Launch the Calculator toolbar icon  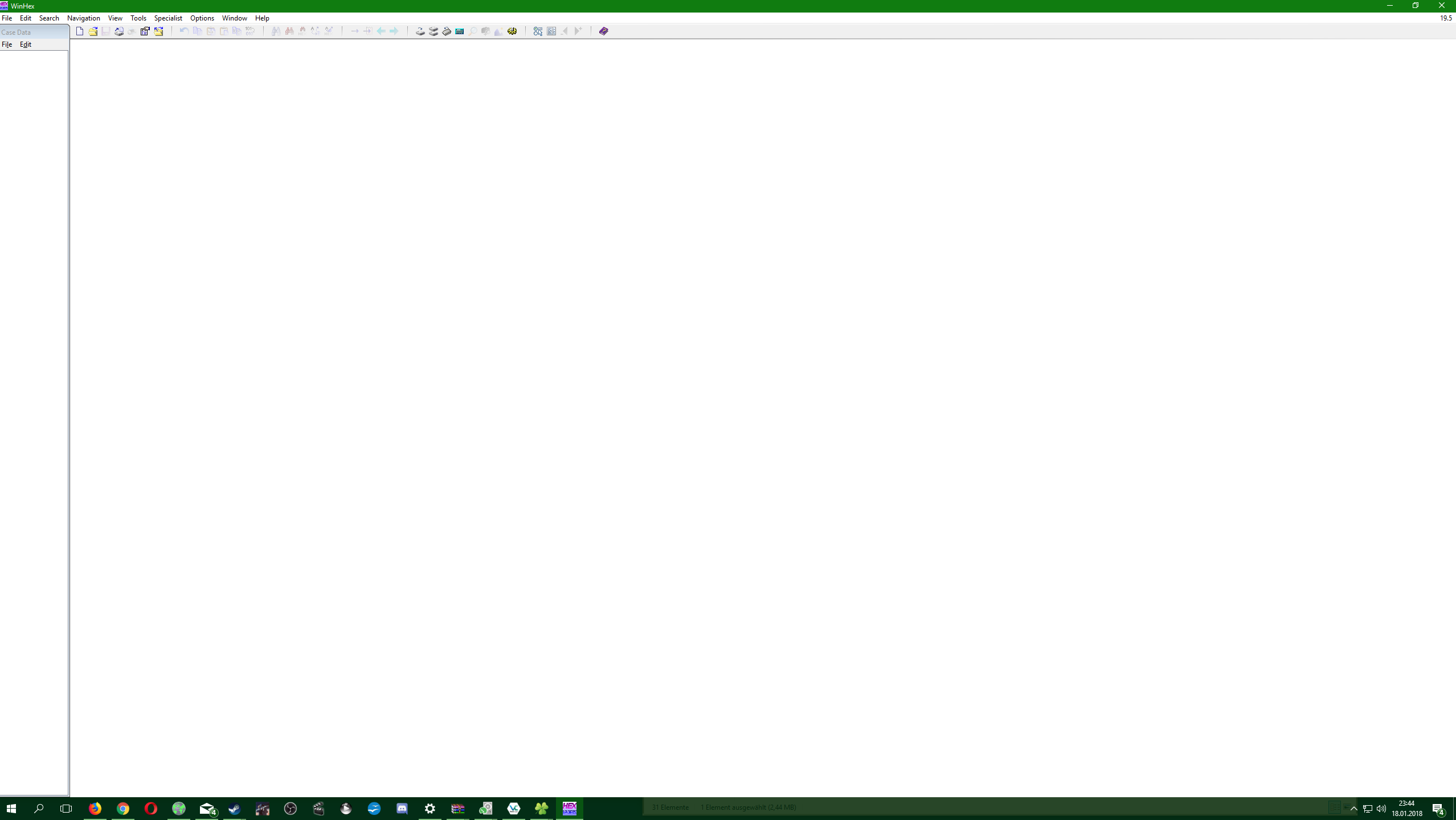pos(460,31)
